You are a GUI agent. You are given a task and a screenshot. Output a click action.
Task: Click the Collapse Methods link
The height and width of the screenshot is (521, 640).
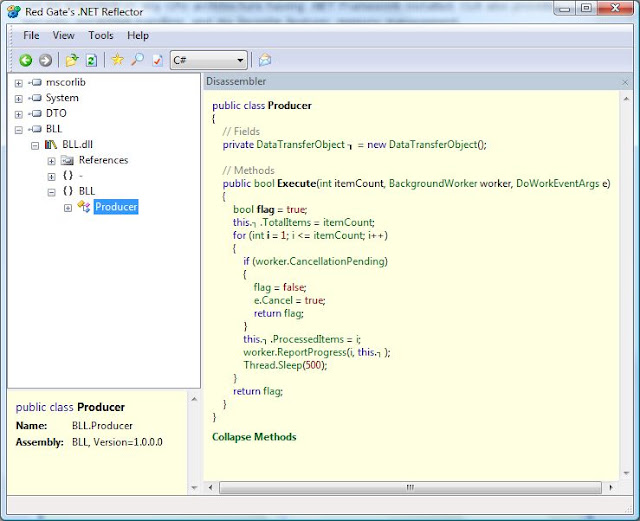(x=254, y=437)
